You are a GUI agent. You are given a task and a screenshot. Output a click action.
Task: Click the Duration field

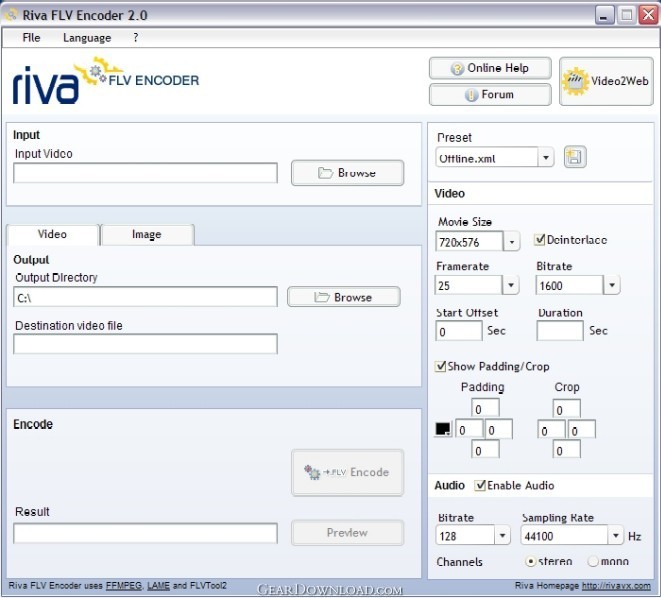560,331
